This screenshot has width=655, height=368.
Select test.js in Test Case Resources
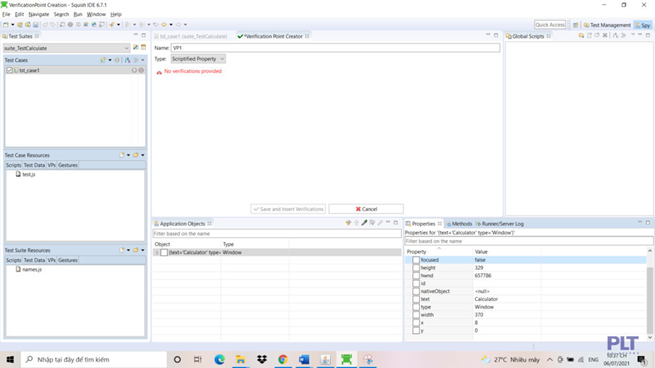point(25,174)
